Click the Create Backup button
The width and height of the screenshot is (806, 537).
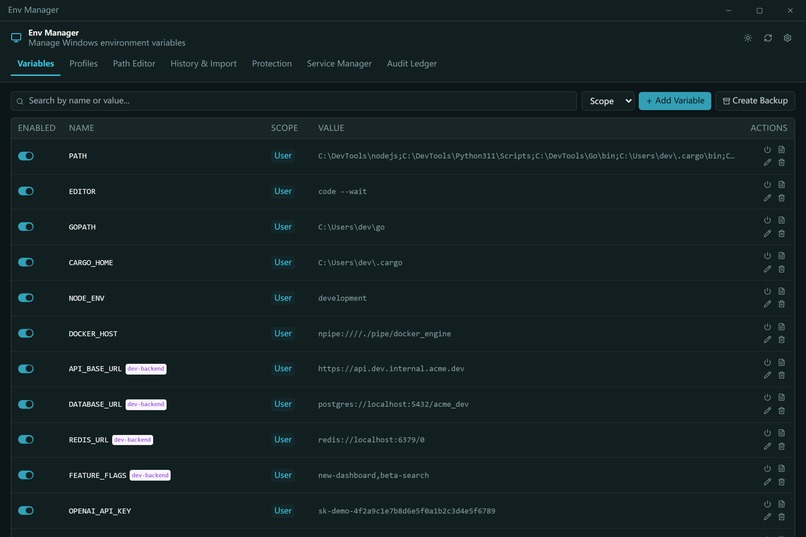click(x=755, y=101)
